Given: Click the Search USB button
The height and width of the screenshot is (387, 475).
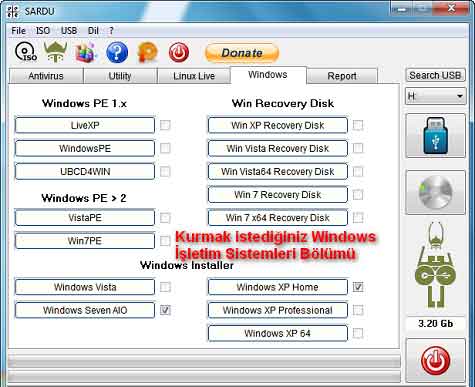Looking at the screenshot, I should pyautogui.click(x=435, y=75).
